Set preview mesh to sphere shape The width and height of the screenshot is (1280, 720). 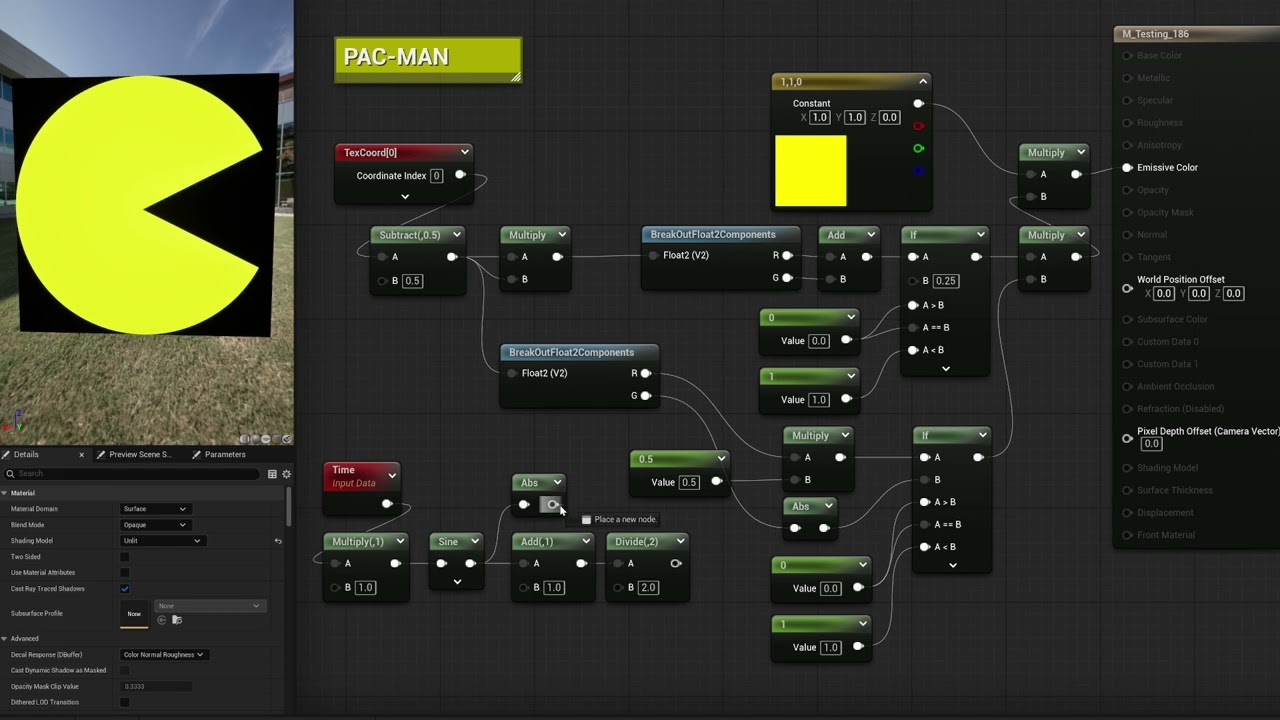tap(254, 439)
